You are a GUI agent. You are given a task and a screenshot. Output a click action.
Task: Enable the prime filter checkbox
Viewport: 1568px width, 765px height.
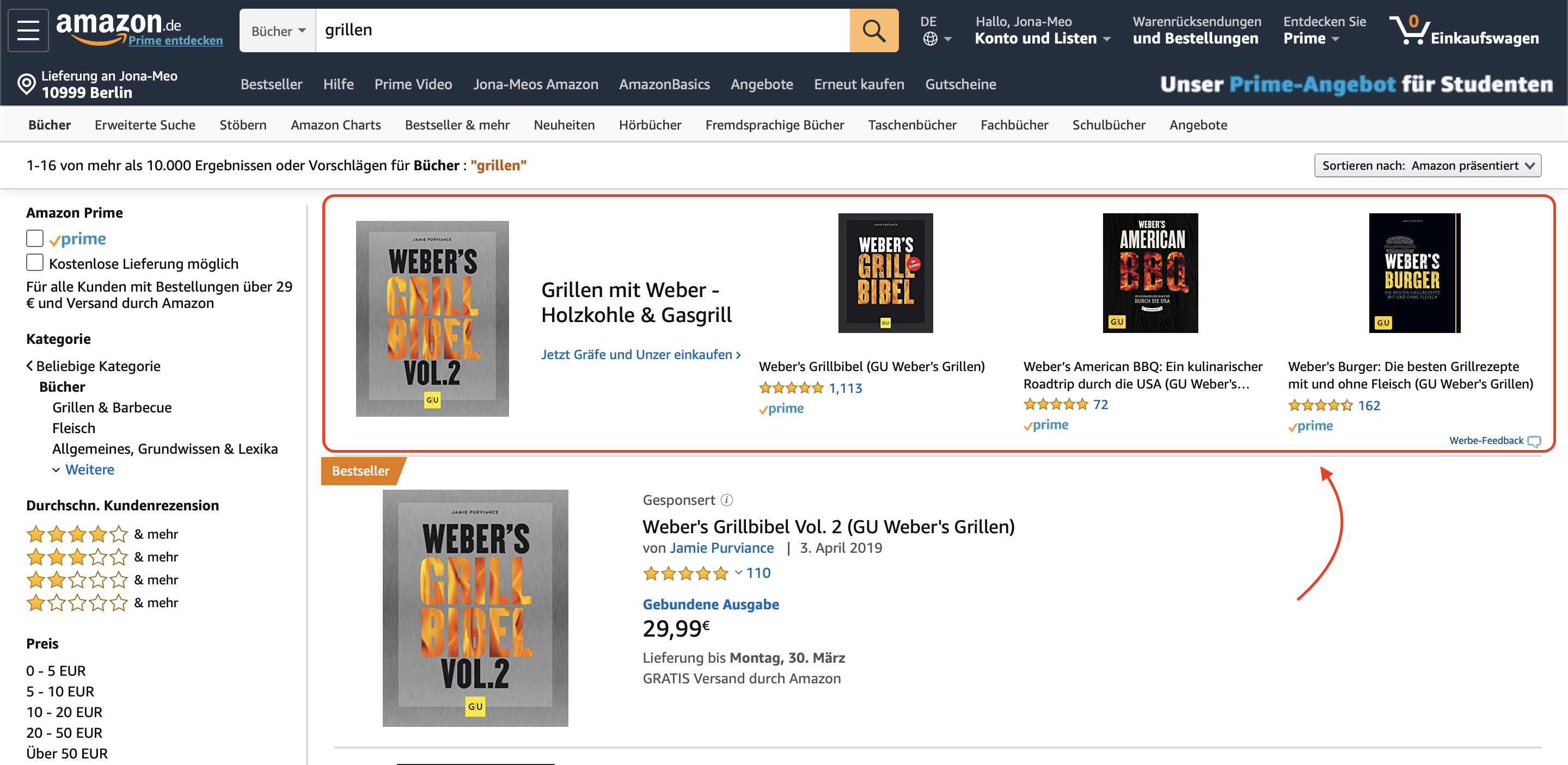coord(34,238)
